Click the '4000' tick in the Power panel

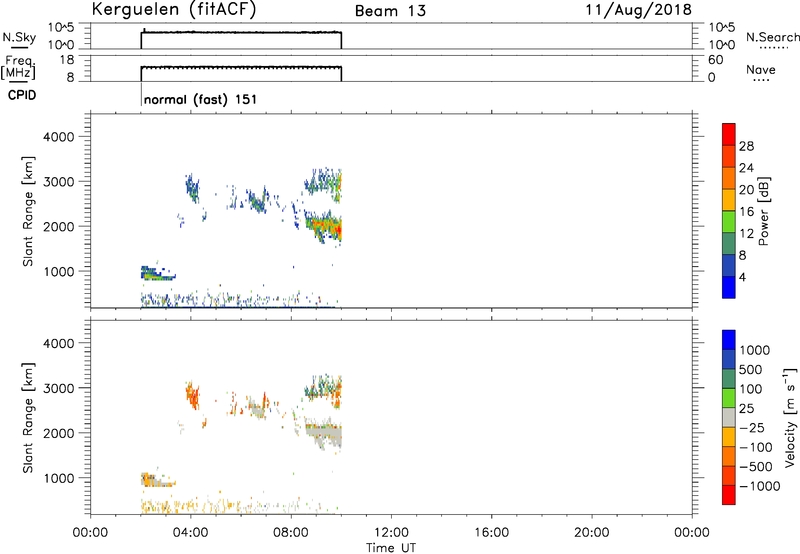pos(58,137)
